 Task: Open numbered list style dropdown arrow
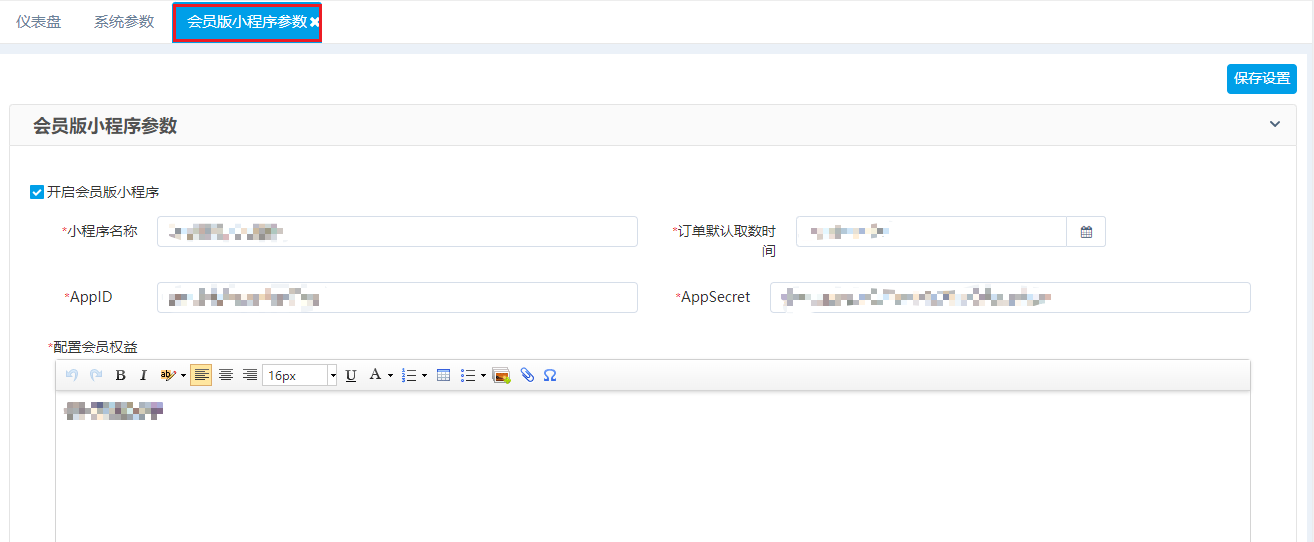(424, 376)
